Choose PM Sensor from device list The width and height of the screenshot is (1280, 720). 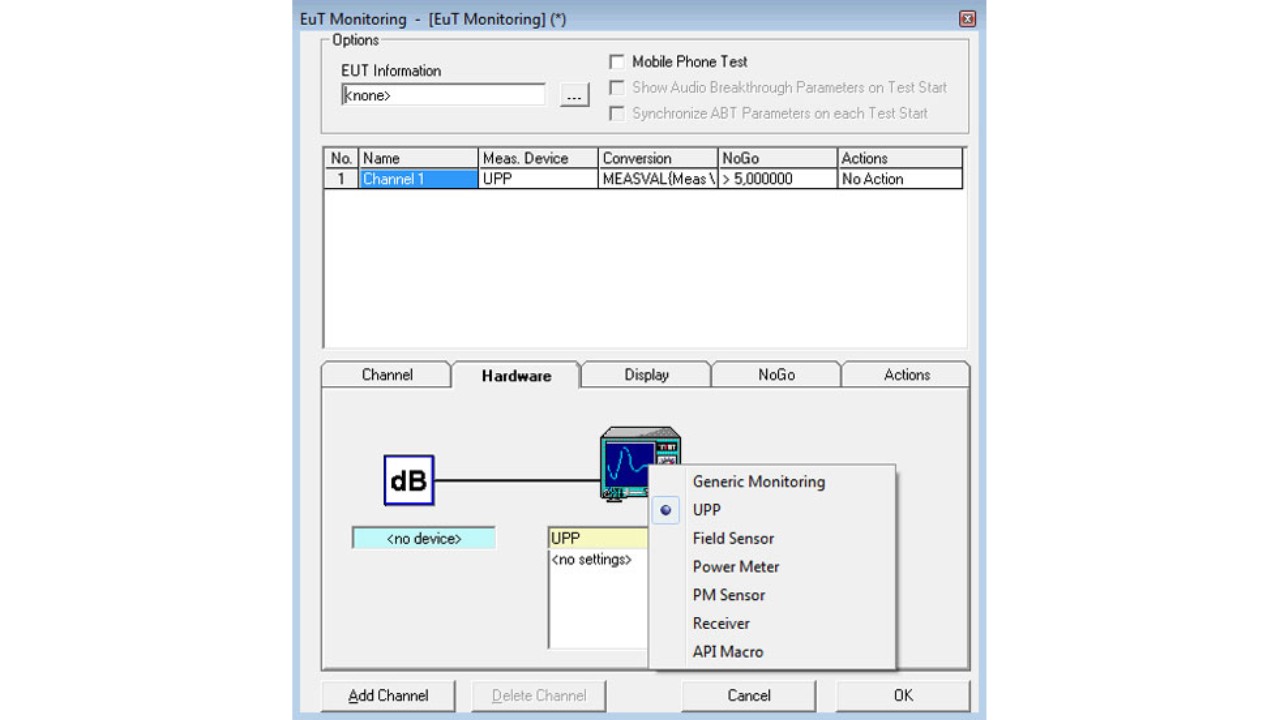[x=728, y=595]
